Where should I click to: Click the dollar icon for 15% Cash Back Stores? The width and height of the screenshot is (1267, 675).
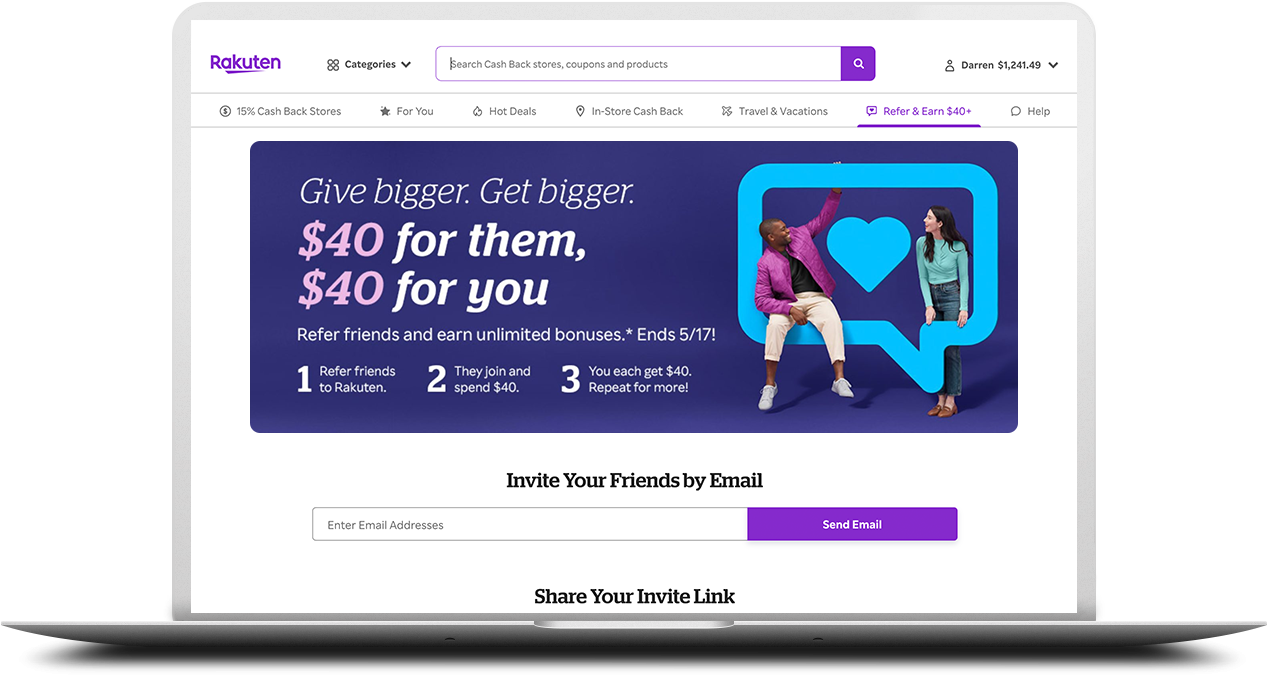(225, 111)
